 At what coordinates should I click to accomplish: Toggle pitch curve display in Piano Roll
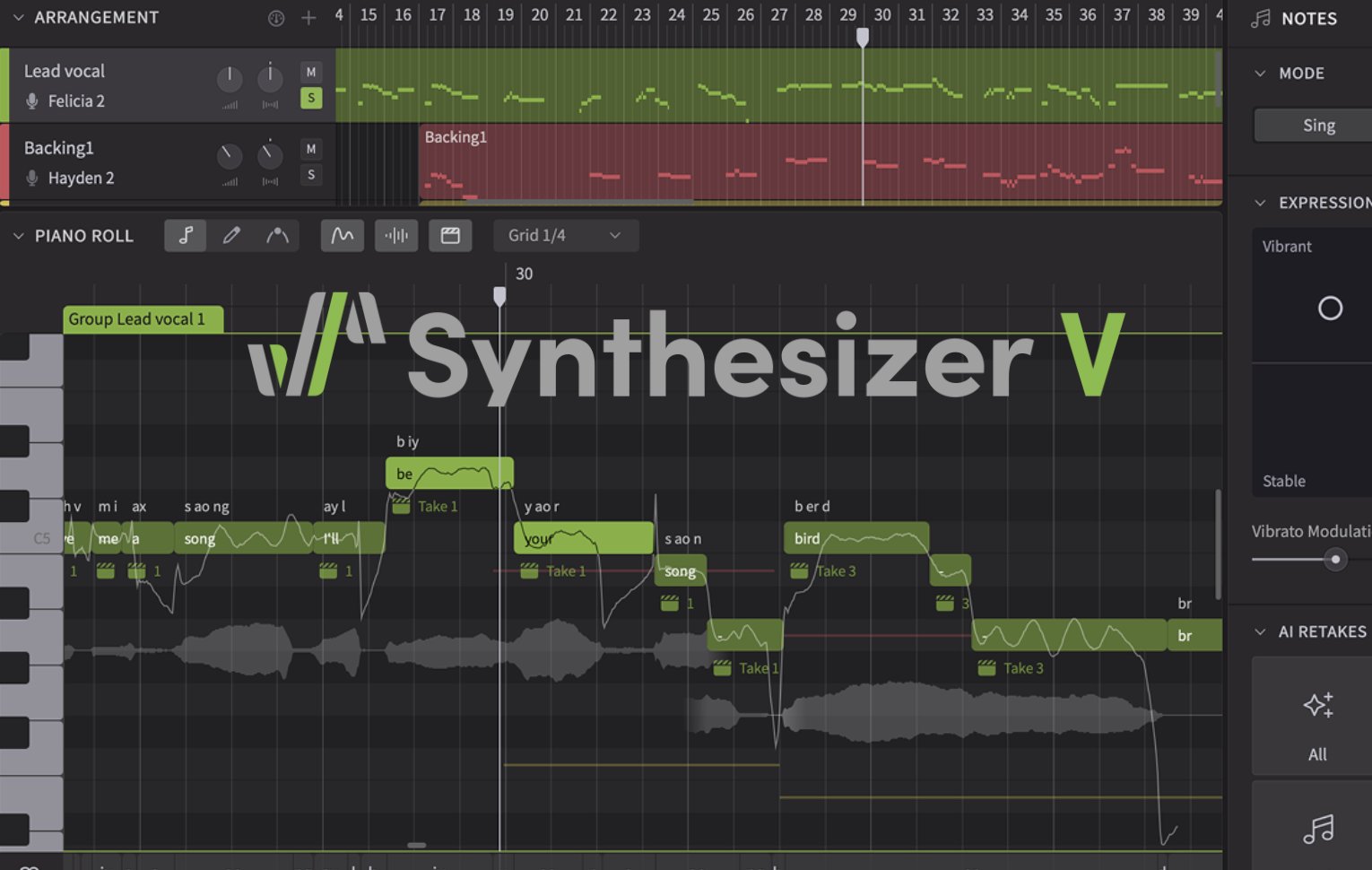click(x=343, y=235)
